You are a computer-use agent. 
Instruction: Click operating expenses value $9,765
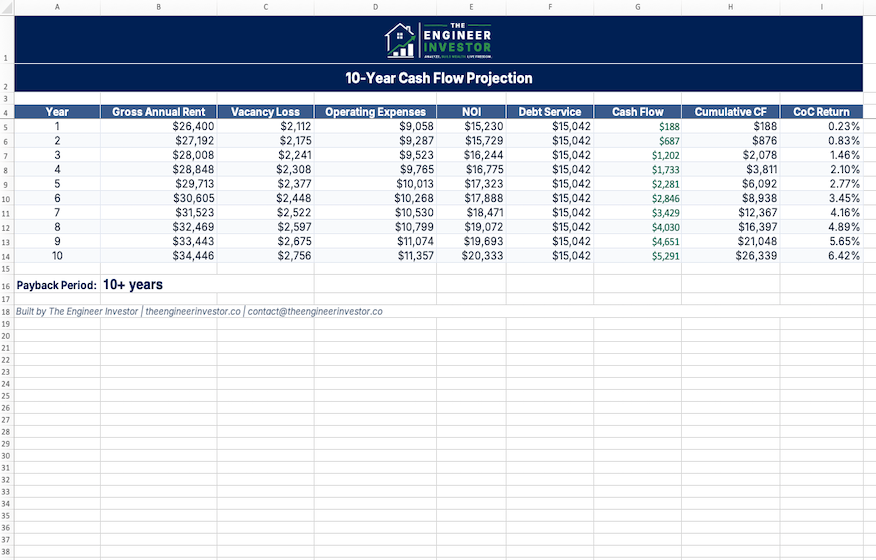[417, 169]
